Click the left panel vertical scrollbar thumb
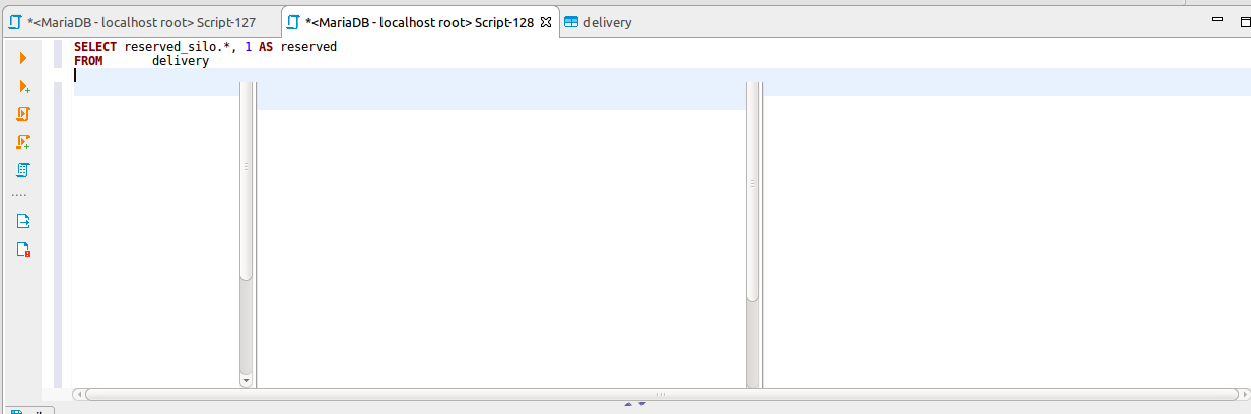Screen dimensions: 1251x414 [x=246, y=180]
